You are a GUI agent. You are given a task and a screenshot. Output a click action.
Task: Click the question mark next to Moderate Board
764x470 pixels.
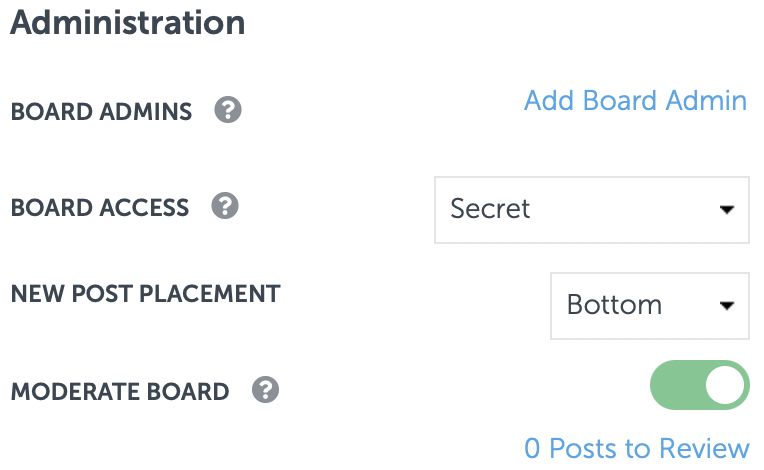[x=265, y=390]
